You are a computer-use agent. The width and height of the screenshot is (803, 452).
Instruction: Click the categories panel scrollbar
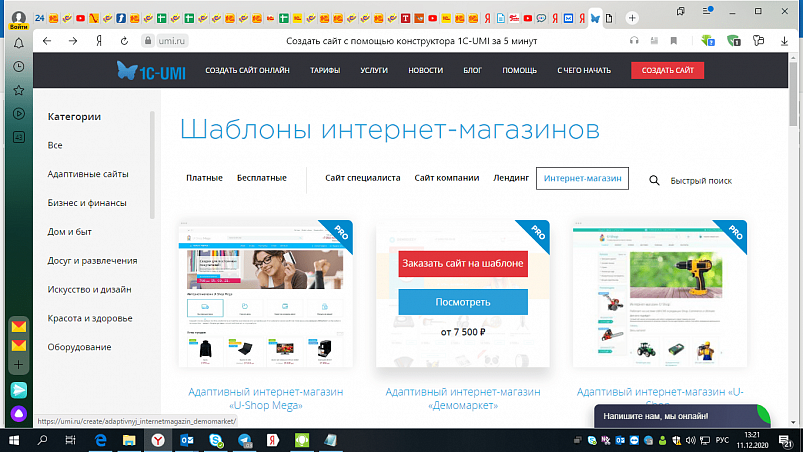pyautogui.click(x=152, y=165)
